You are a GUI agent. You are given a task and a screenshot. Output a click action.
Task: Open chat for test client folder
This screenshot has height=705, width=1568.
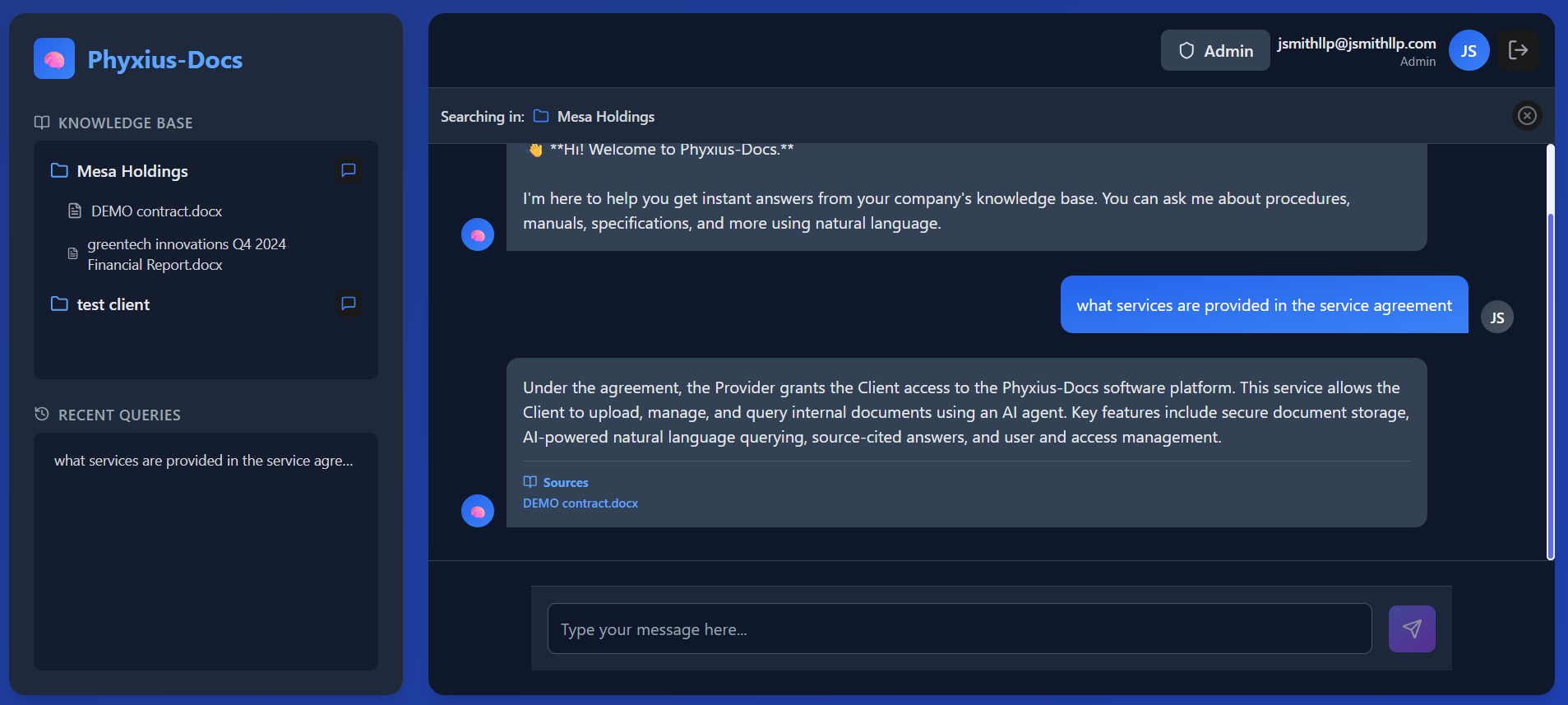click(x=349, y=304)
